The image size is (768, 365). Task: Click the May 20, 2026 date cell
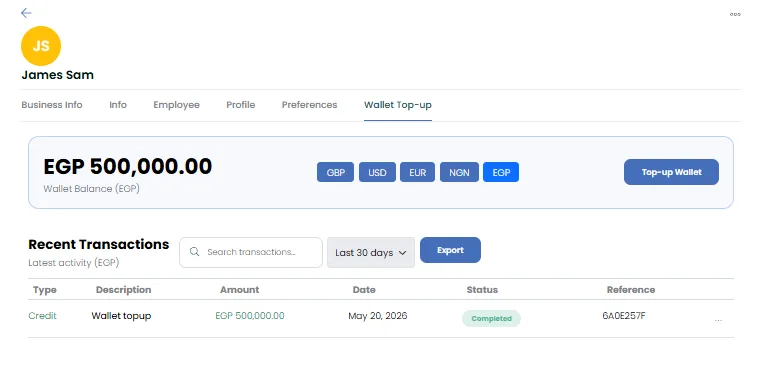(x=378, y=316)
